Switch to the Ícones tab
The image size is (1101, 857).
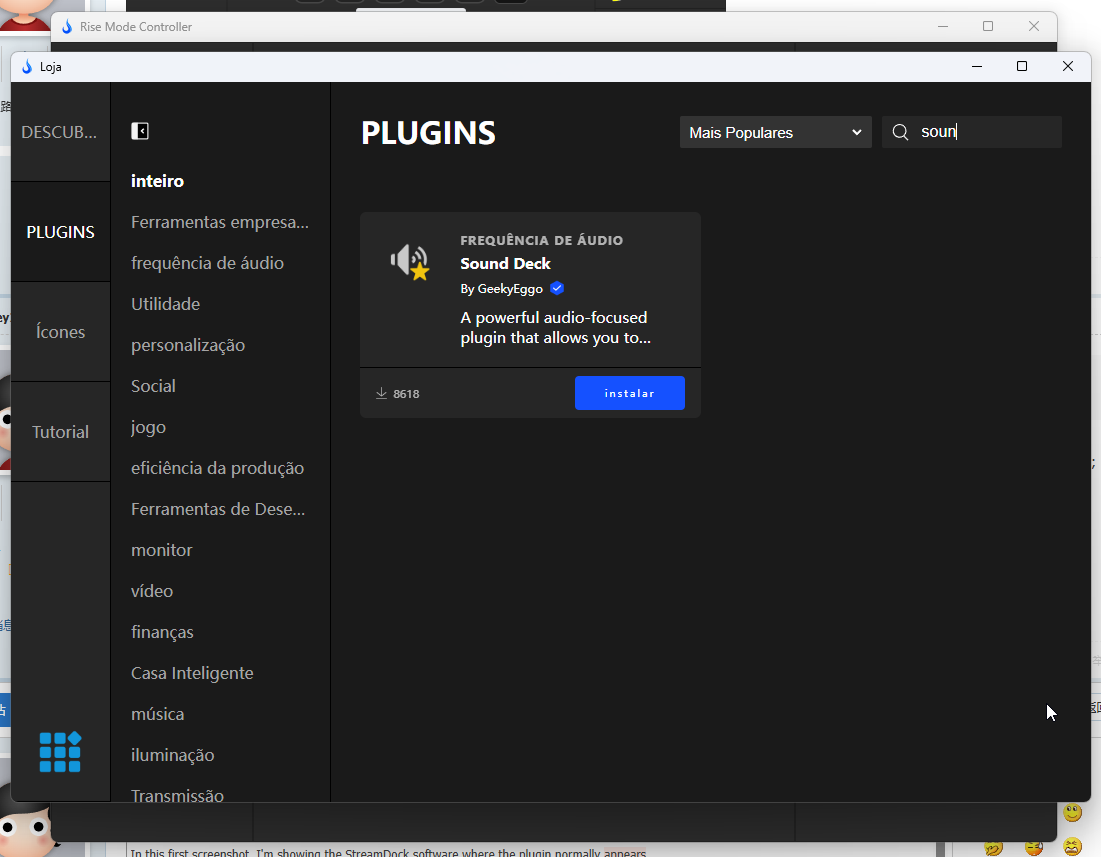click(x=60, y=332)
